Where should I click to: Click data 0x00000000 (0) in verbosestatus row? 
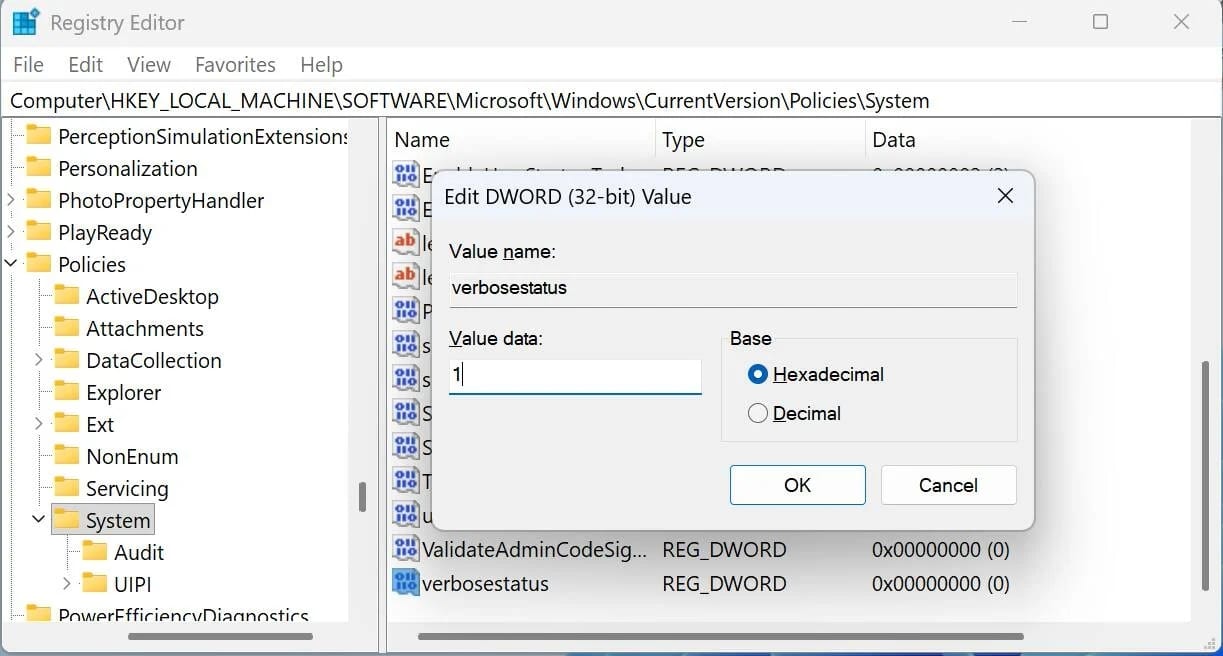pyautogui.click(x=941, y=583)
